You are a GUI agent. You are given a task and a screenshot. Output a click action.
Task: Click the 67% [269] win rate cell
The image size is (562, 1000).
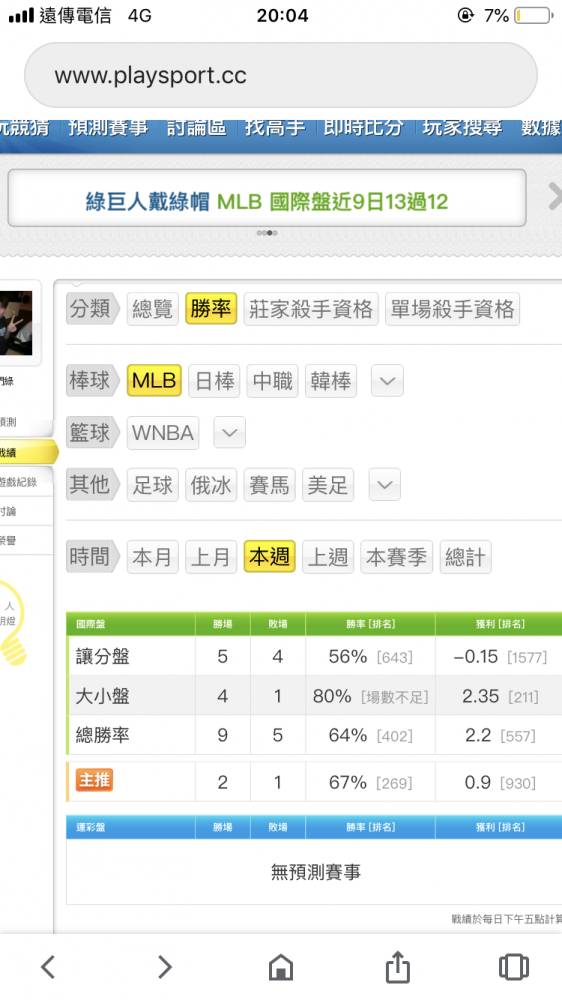click(371, 782)
